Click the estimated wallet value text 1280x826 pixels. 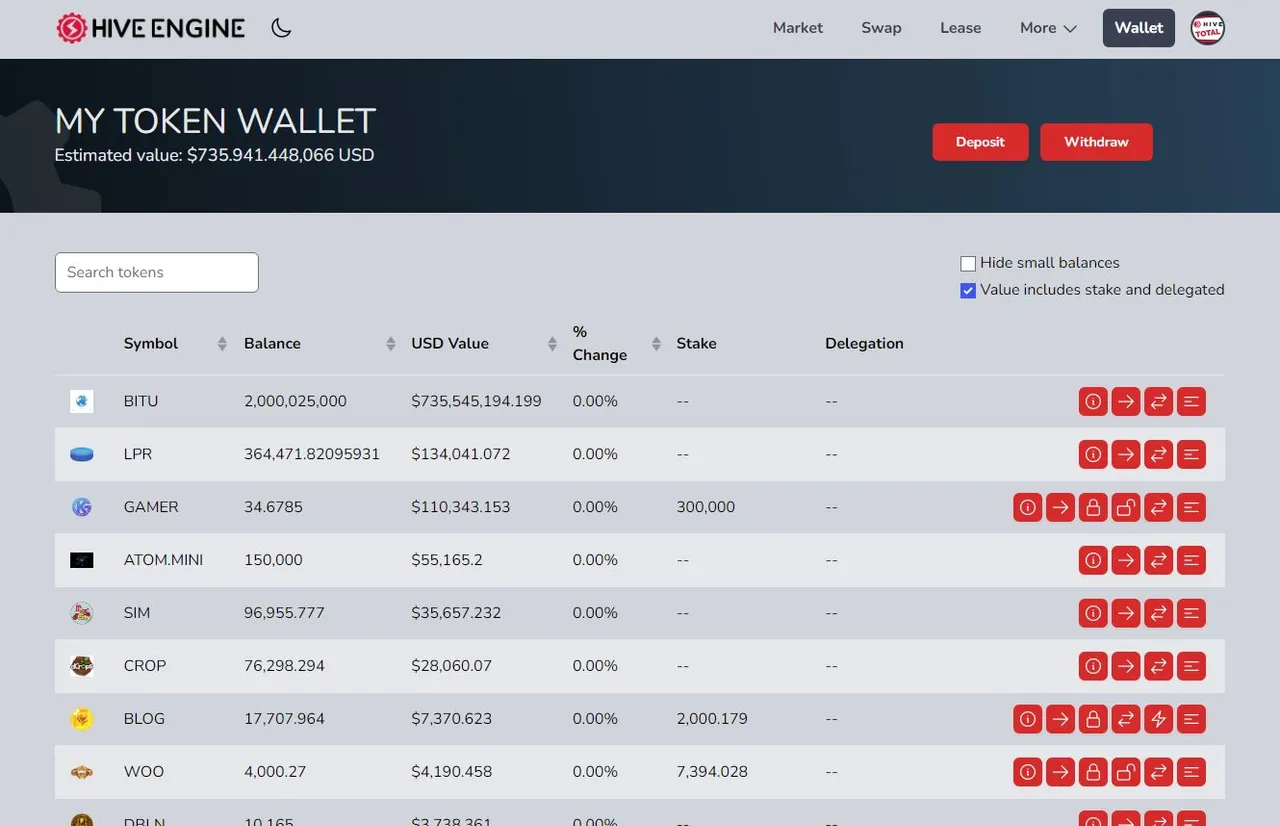(214, 156)
